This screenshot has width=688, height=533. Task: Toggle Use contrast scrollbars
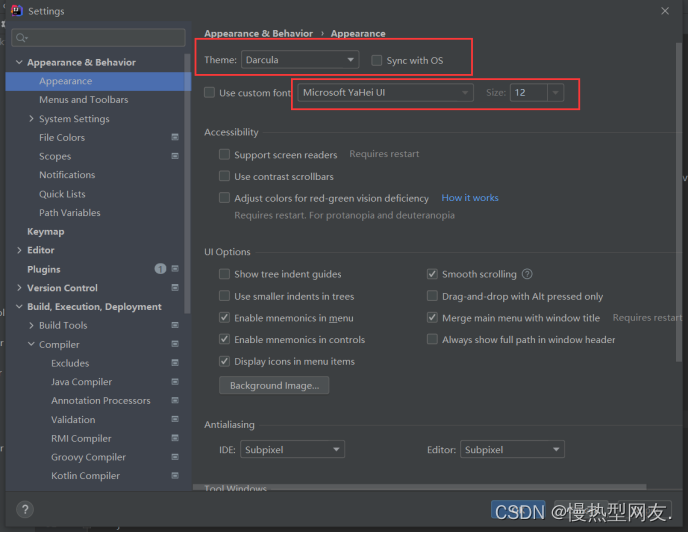pos(224,176)
